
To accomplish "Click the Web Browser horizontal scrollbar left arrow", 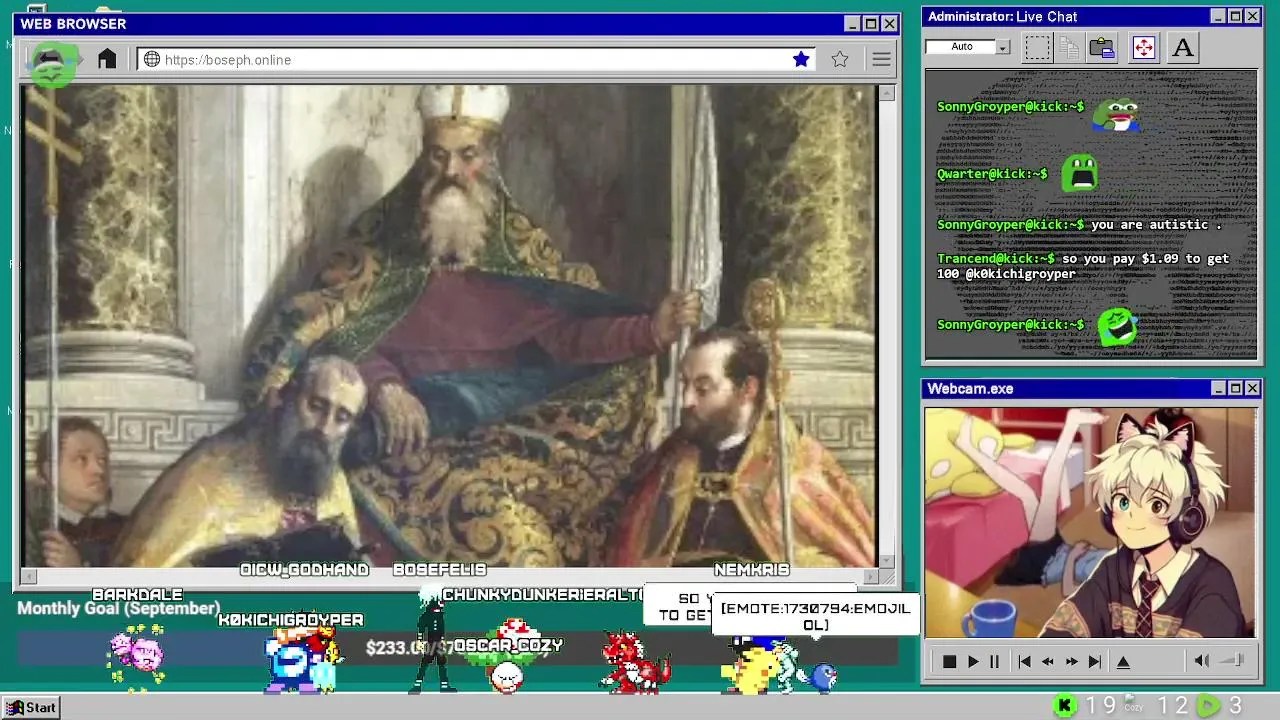I will click(28, 577).
